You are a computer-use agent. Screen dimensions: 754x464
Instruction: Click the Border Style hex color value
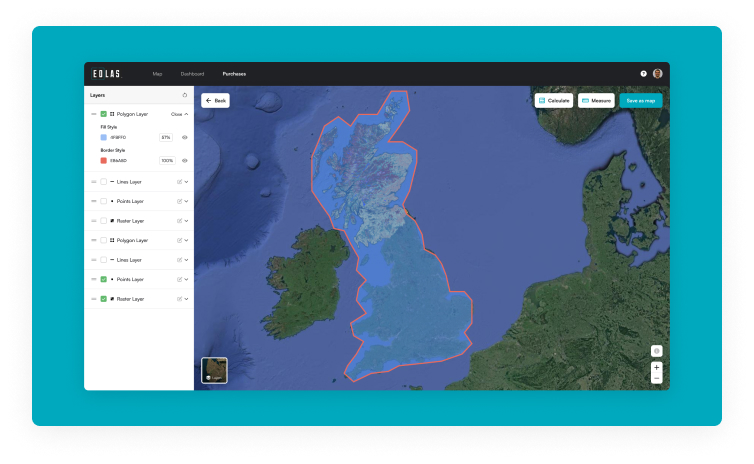click(x=119, y=161)
